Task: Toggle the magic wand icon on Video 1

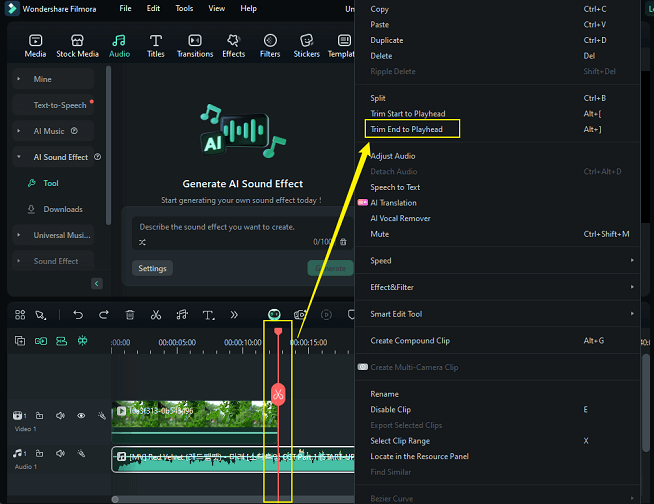Action: coord(102,416)
